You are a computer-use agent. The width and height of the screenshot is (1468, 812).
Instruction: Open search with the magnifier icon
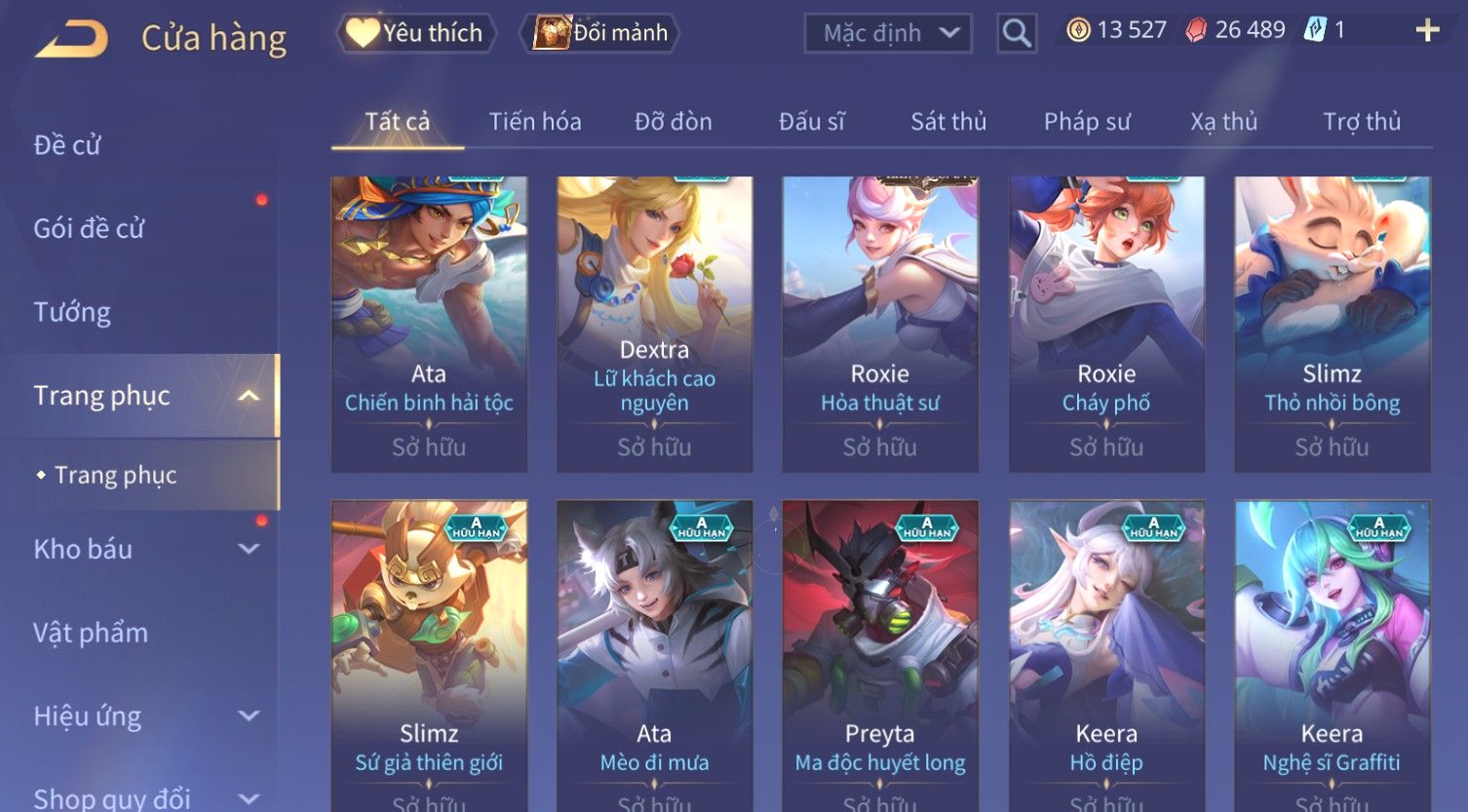(x=1017, y=33)
